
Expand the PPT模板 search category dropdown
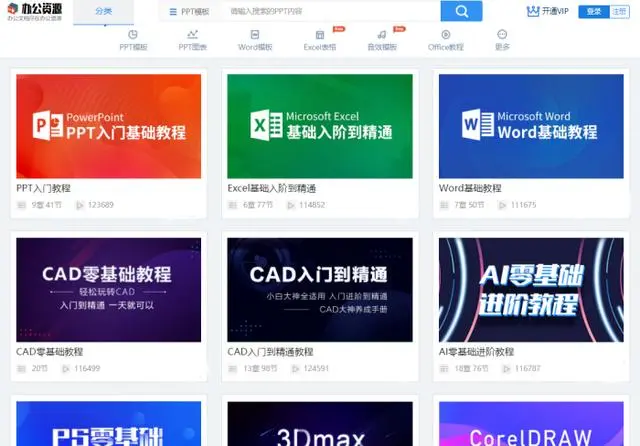[x=189, y=12]
